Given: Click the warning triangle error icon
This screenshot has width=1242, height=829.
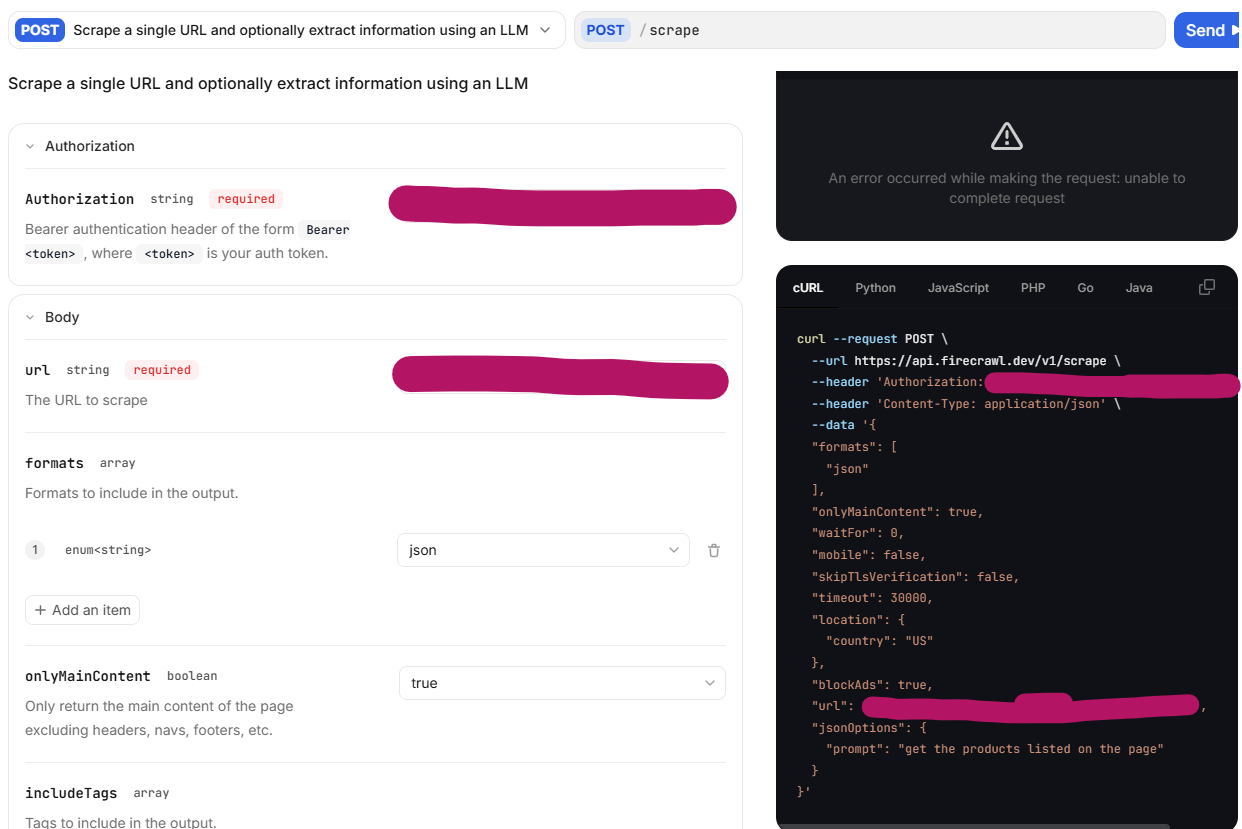Looking at the screenshot, I should [x=1006, y=136].
